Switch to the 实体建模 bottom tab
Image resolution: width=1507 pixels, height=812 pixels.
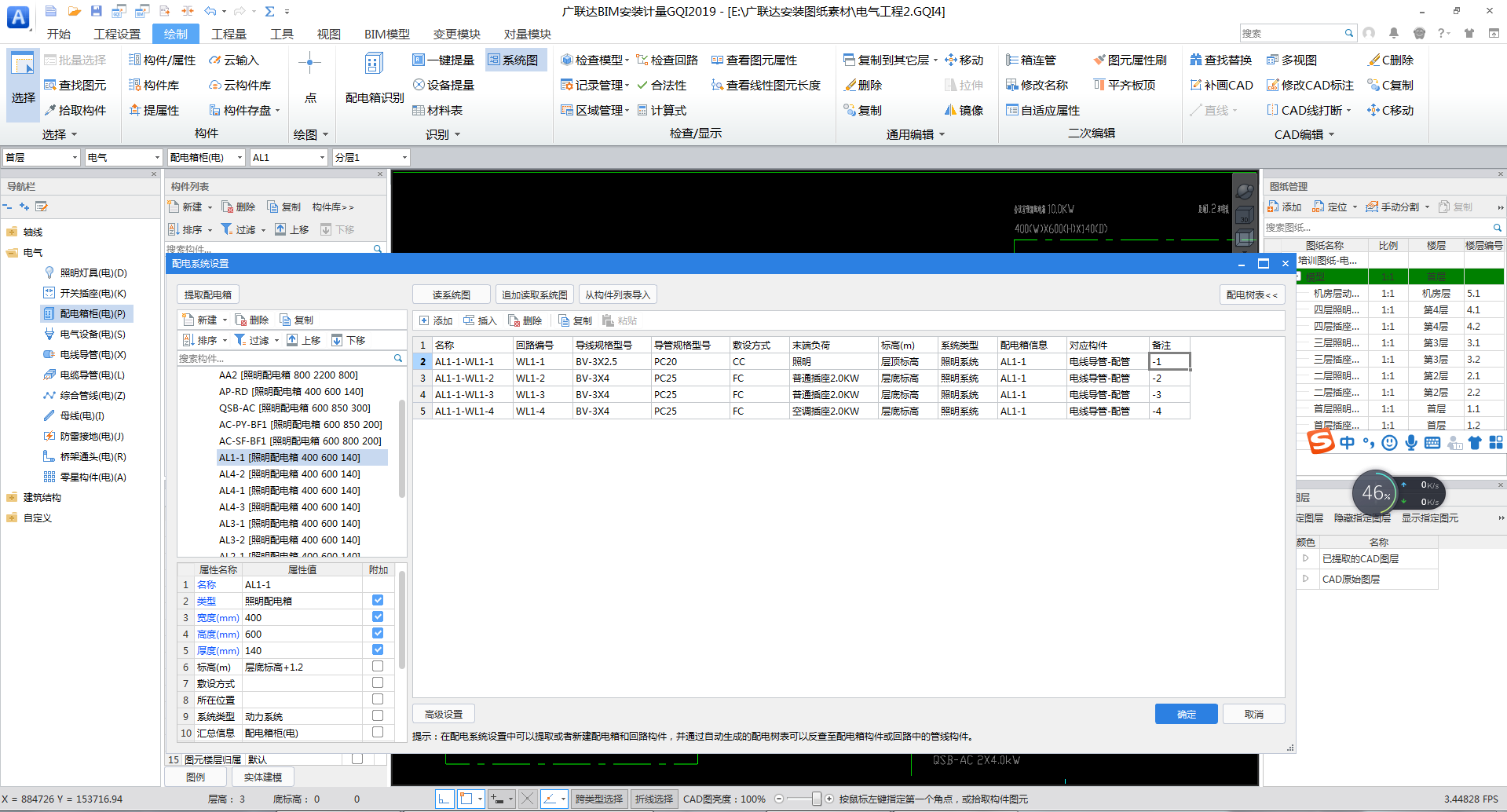pyautogui.click(x=262, y=777)
